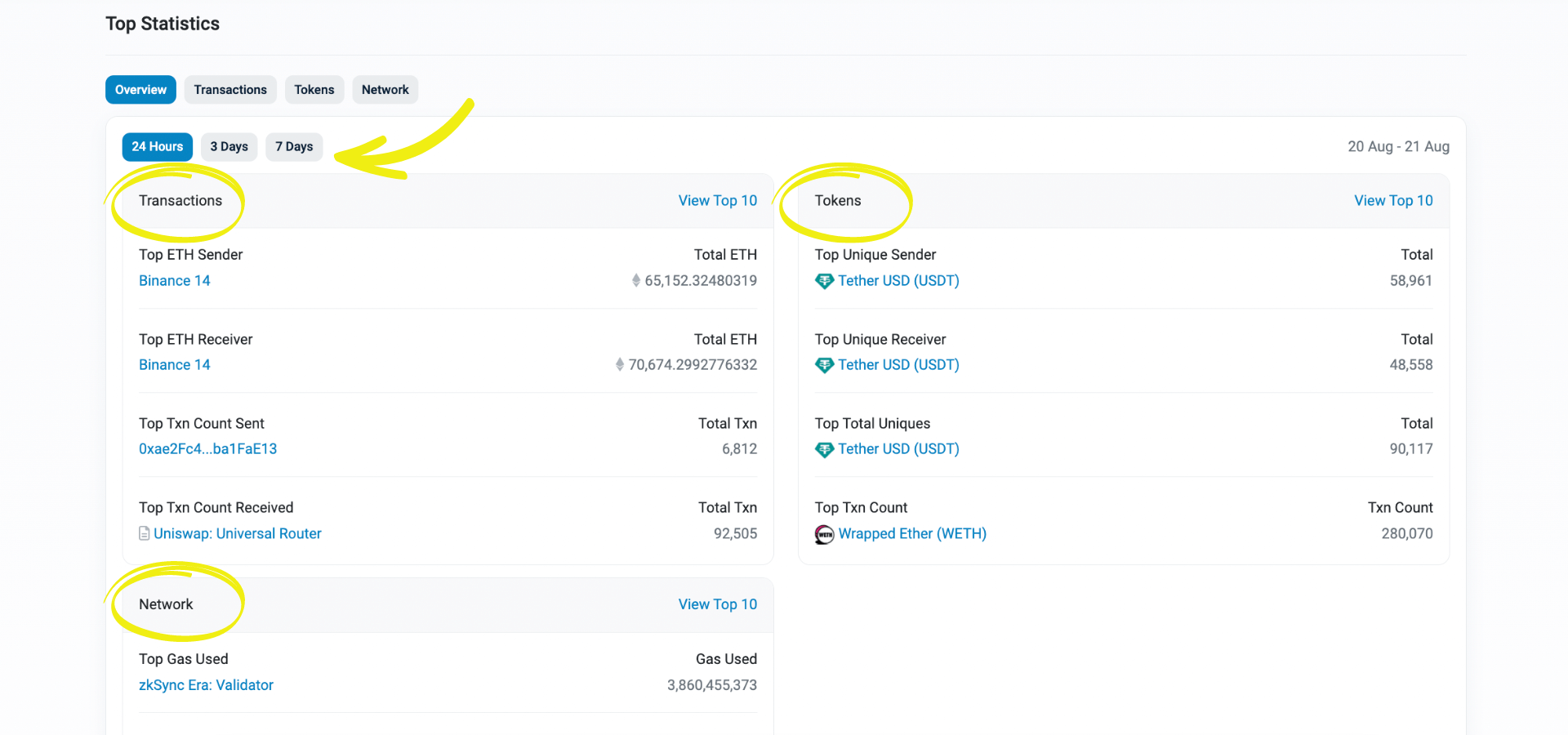This screenshot has height=735, width=1568.
Task: Open address 0xae2Fc4...ba1FaE13
Action: tap(207, 449)
